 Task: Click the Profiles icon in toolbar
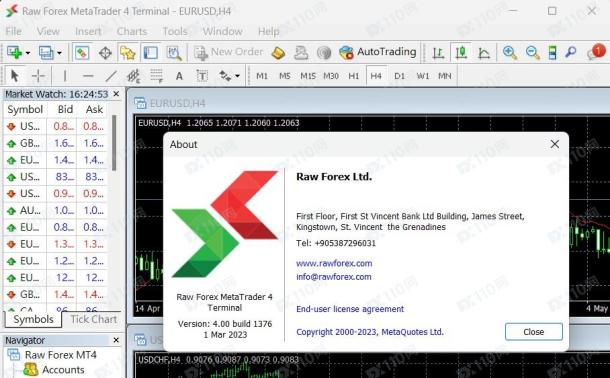point(46,52)
